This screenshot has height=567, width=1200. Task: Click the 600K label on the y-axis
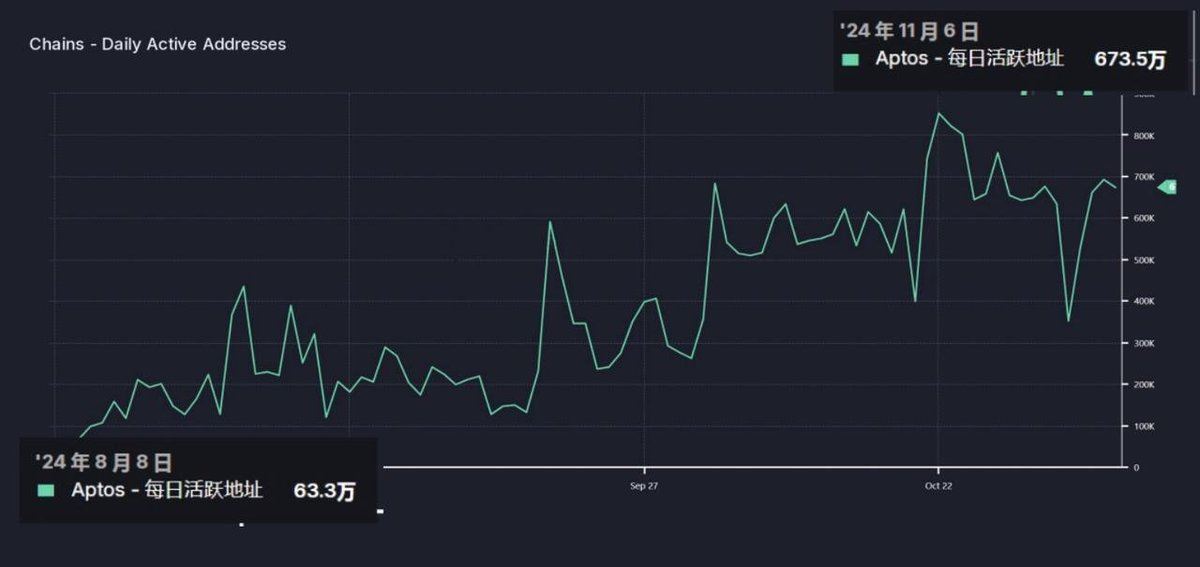1144,218
